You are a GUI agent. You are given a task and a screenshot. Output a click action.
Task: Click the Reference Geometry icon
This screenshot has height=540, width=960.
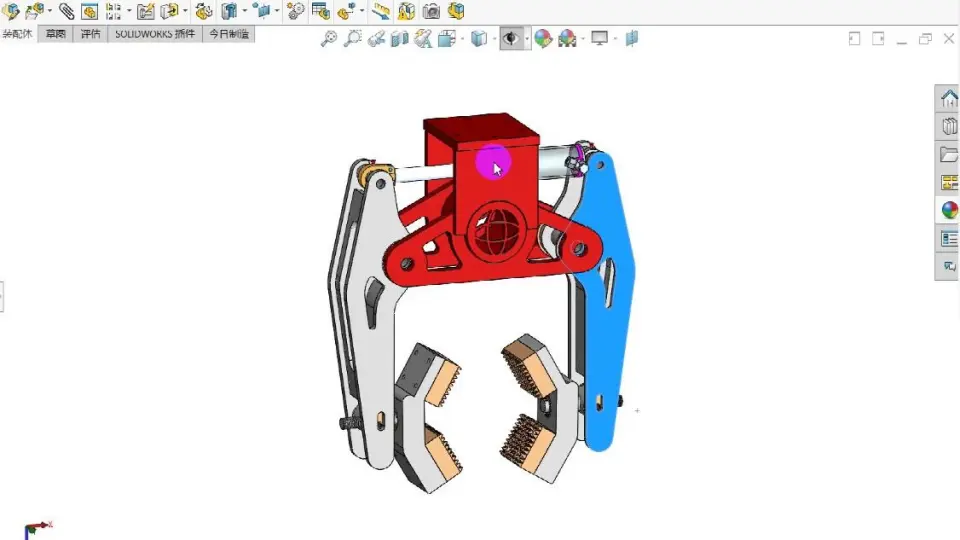(x=261, y=10)
